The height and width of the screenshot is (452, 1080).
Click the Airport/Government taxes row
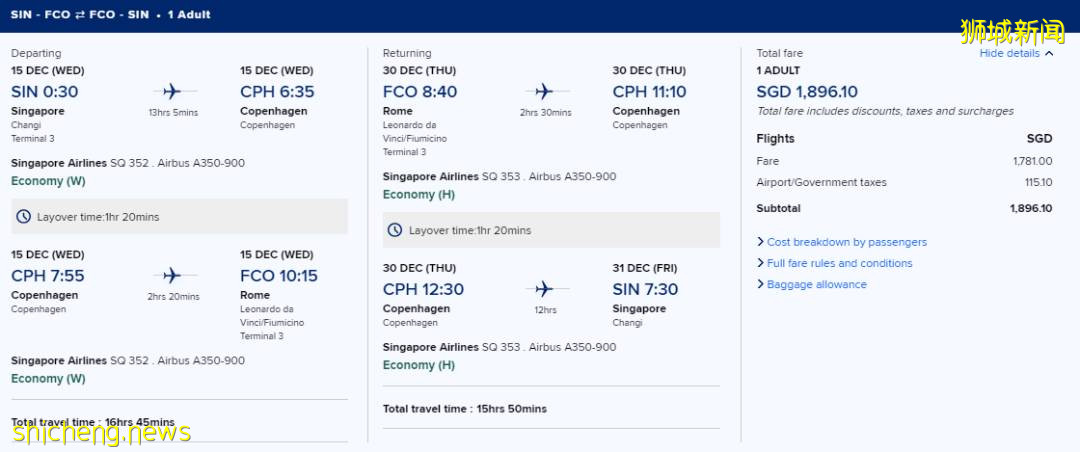pos(822,182)
